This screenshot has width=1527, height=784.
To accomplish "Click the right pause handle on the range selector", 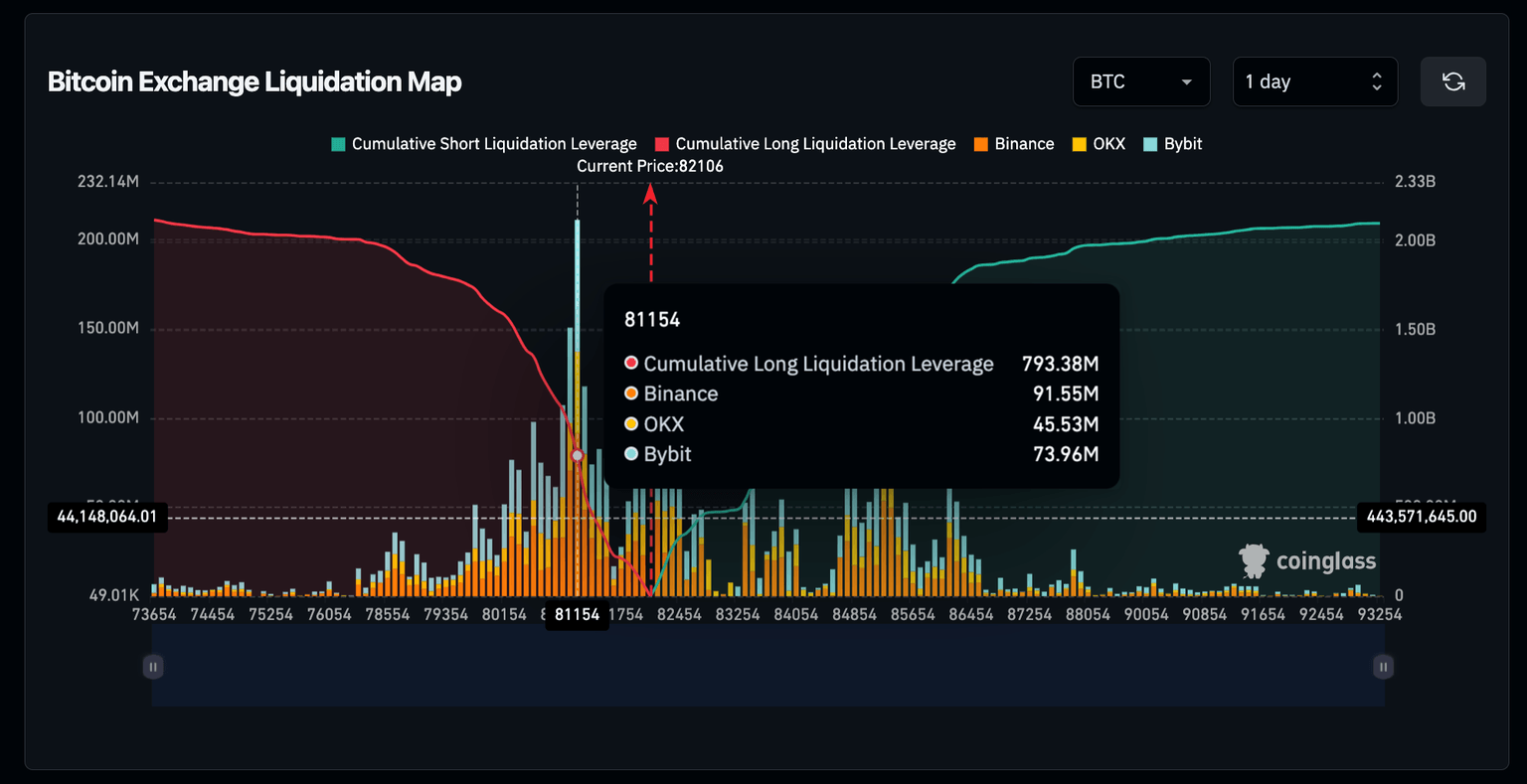I will 1383,667.
